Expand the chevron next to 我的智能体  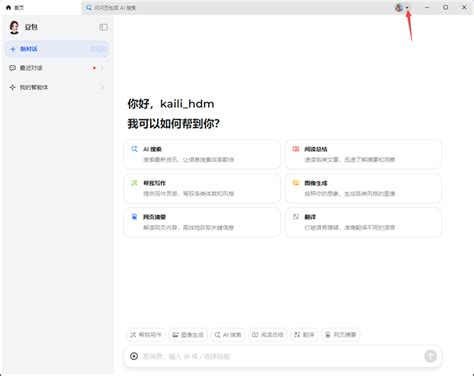[x=102, y=87]
